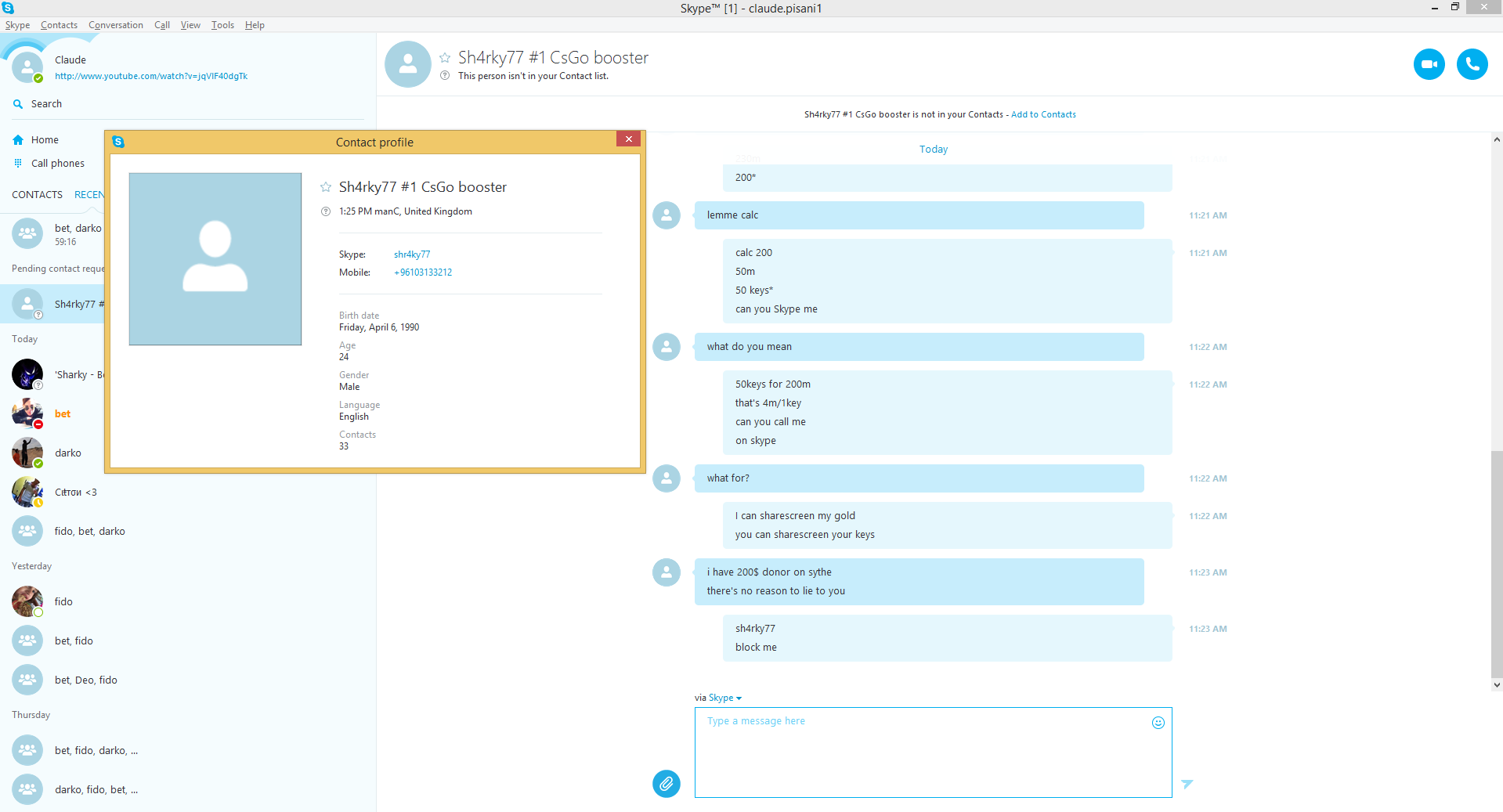Screen dimensions: 1503x812
Task: Click the 'I can sharescreen my gold' message
Action: 947,525
